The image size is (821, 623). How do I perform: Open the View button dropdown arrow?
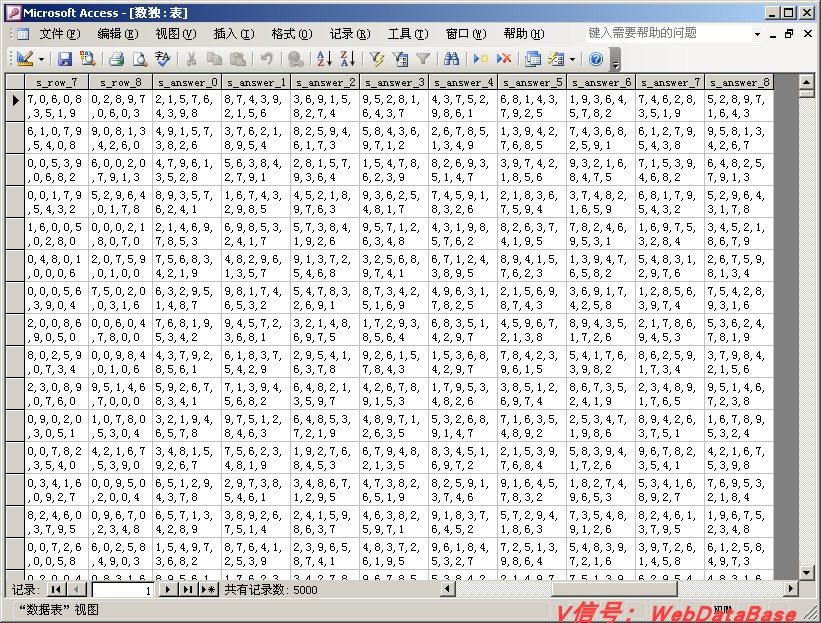pyautogui.click(x=41, y=59)
